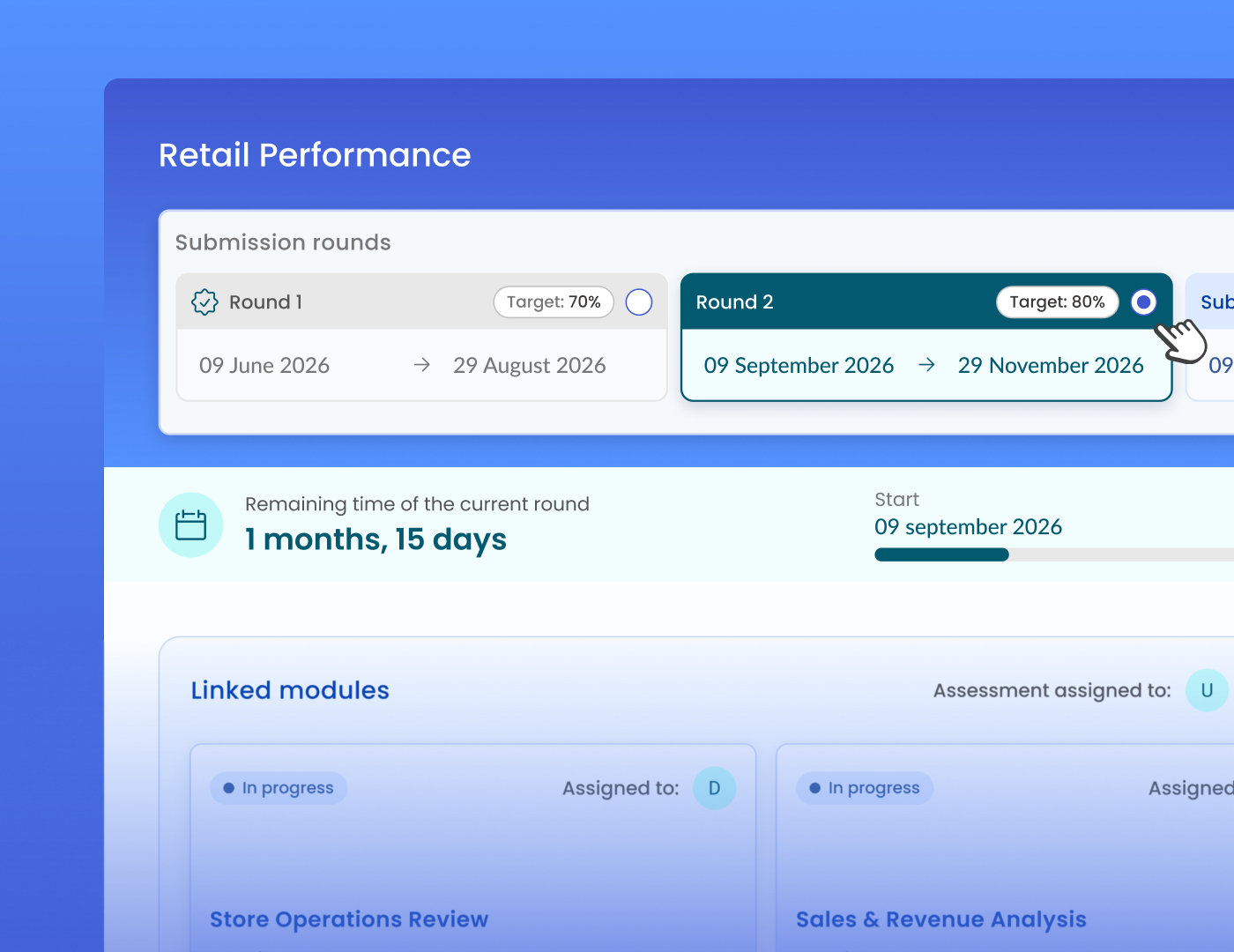Image resolution: width=1234 pixels, height=952 pixels.
Task: Open the Round 2 submission card header
Action: (x=926, y=301)
